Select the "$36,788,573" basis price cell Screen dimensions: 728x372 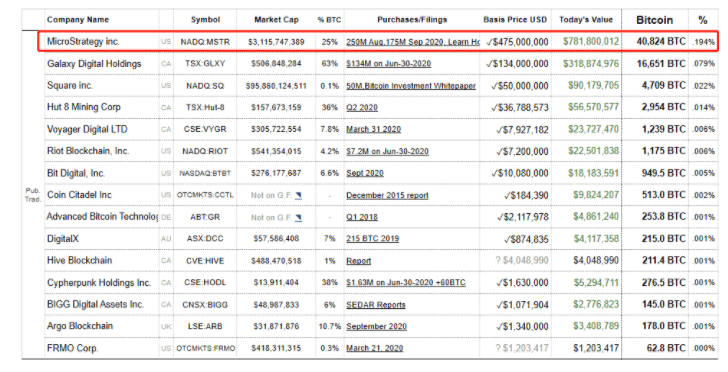[x=520, y=108]
